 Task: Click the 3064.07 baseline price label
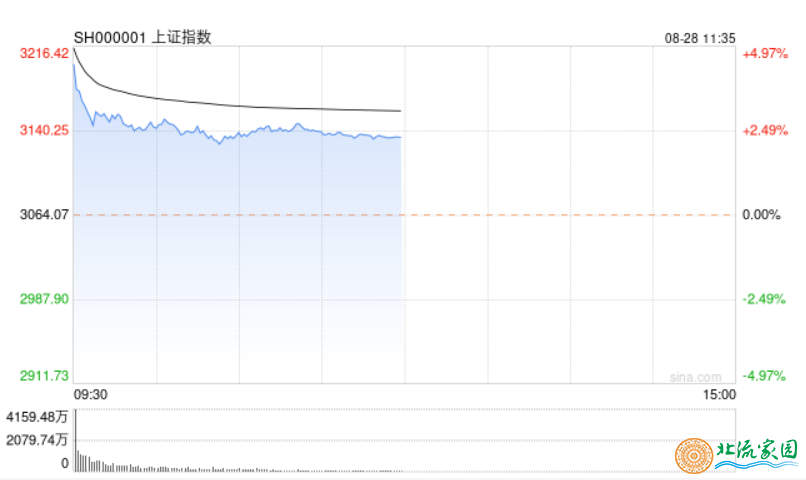[44, 215]
